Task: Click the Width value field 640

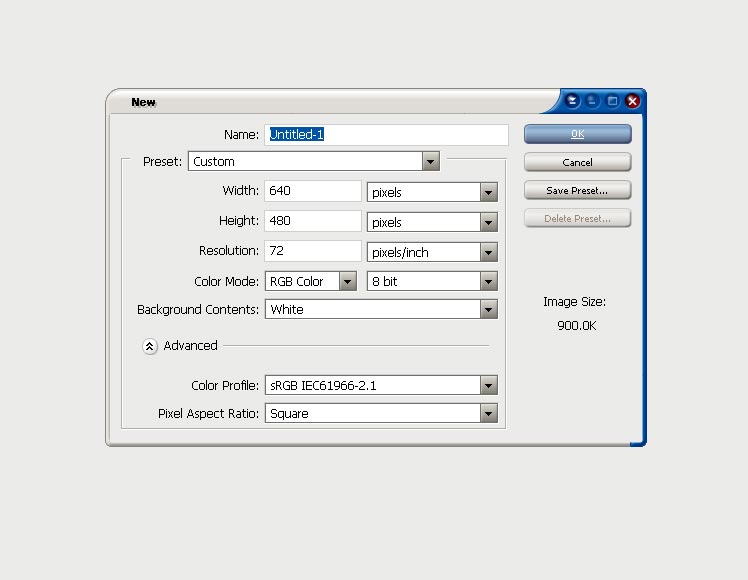Action: coord(313,191)
